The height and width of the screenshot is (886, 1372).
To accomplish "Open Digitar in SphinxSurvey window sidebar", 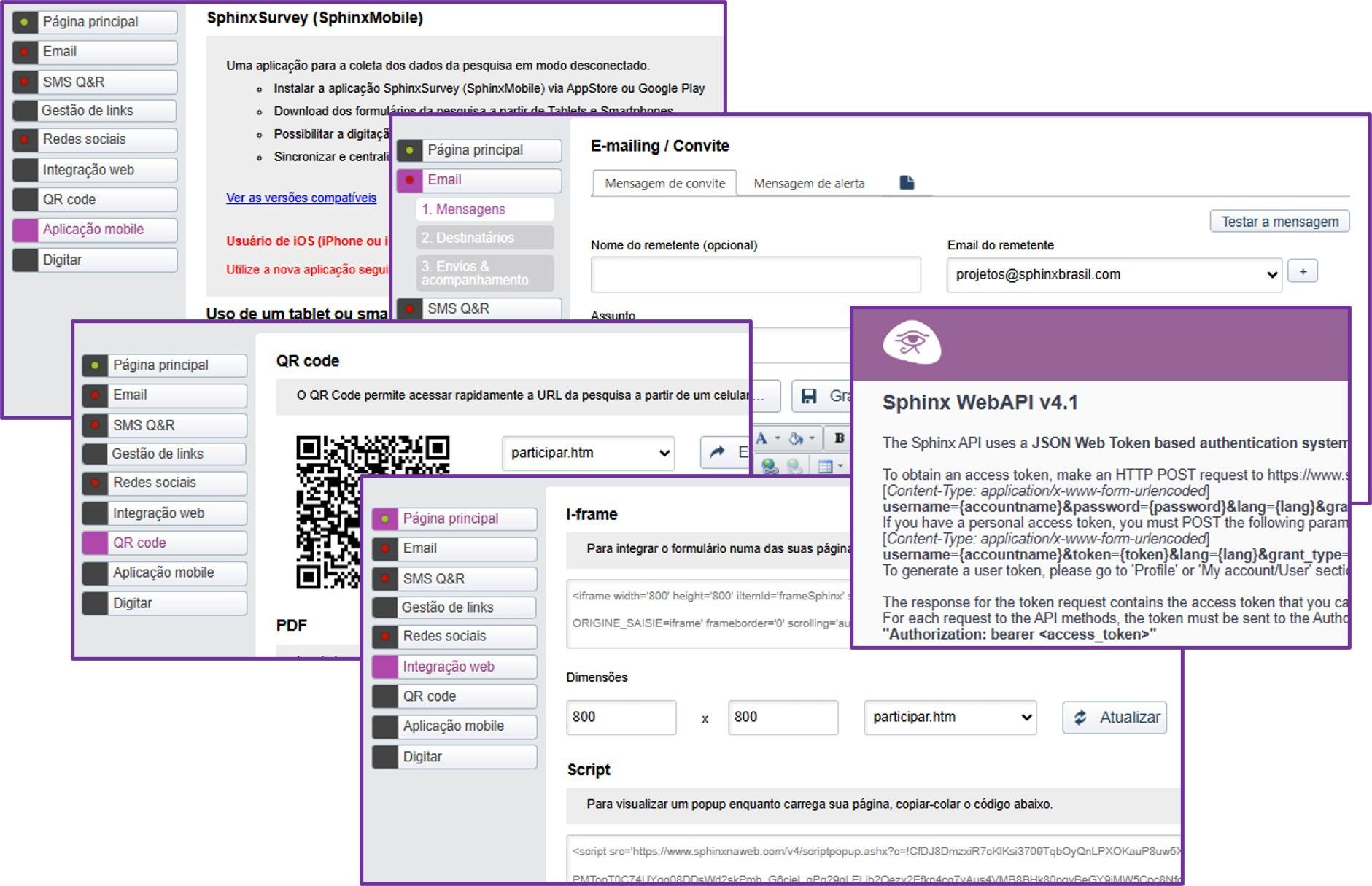I will click(95, 260).
